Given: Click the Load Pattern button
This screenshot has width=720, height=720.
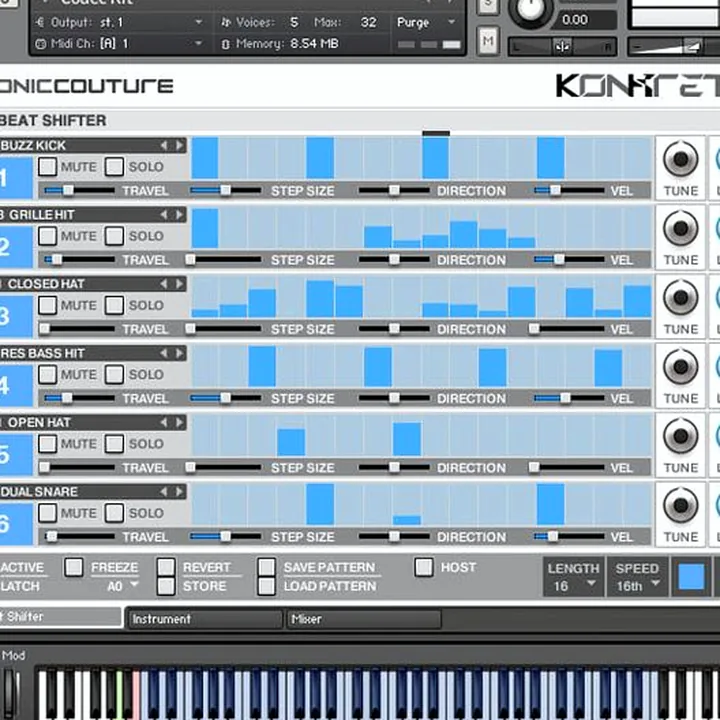Looking at the screenshot, I should pyautogui.click(x=266, y=586).
